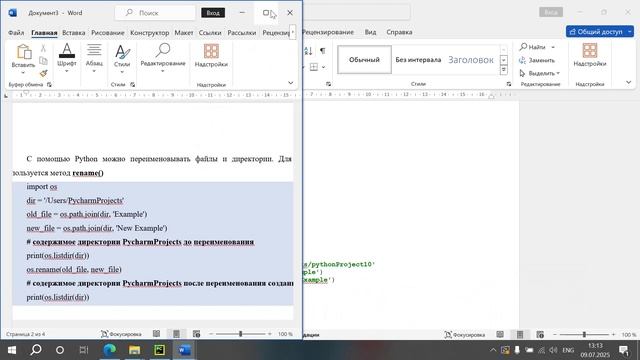Open PyCharm from the taskbar
The height and width of the screenshot is (360, 640).
click(x=159, y=350)
